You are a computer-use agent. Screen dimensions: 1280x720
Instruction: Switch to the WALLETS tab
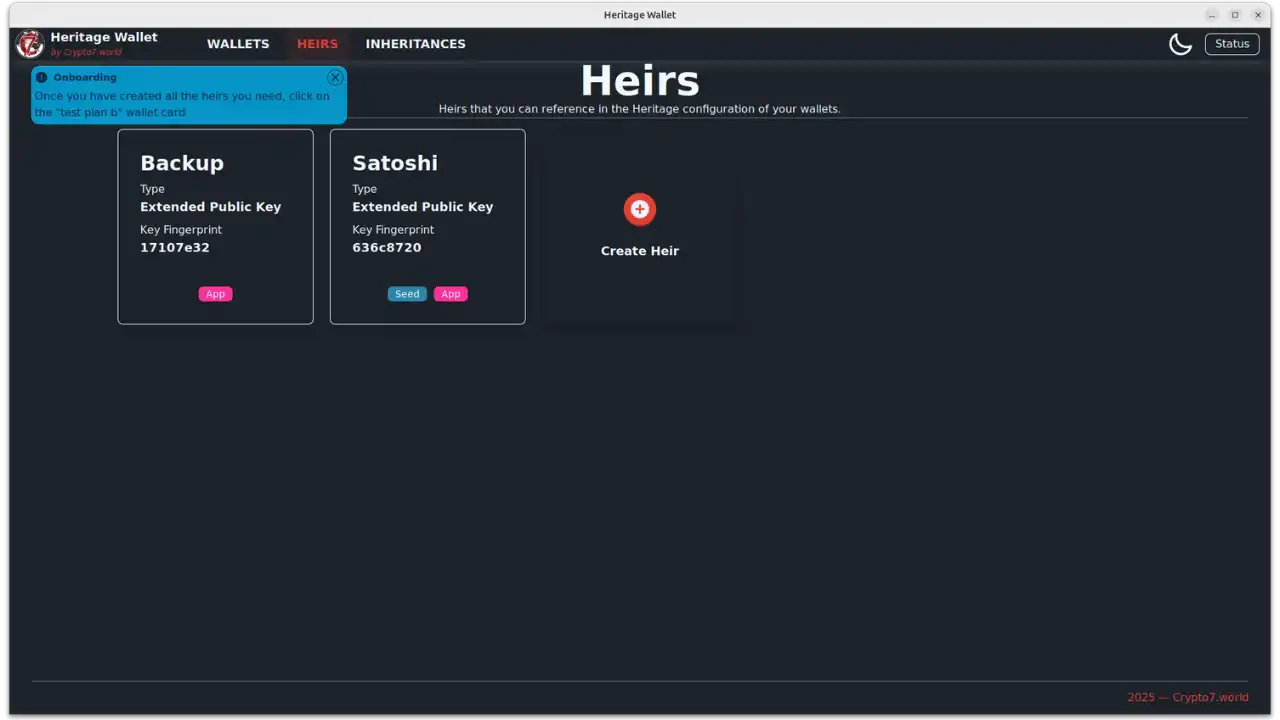coord(238,43)
